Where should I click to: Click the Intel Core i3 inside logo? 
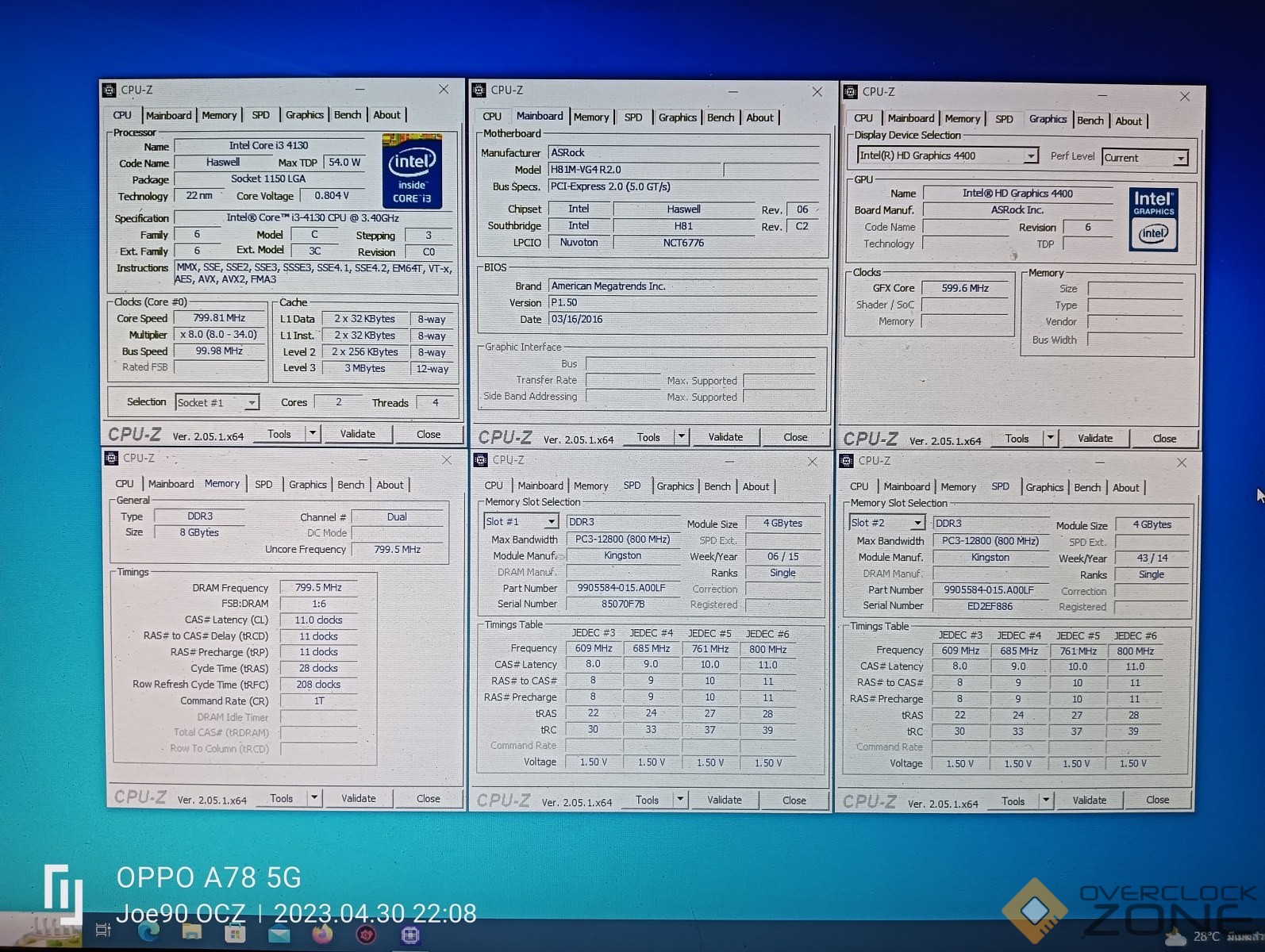pos(412,171)
